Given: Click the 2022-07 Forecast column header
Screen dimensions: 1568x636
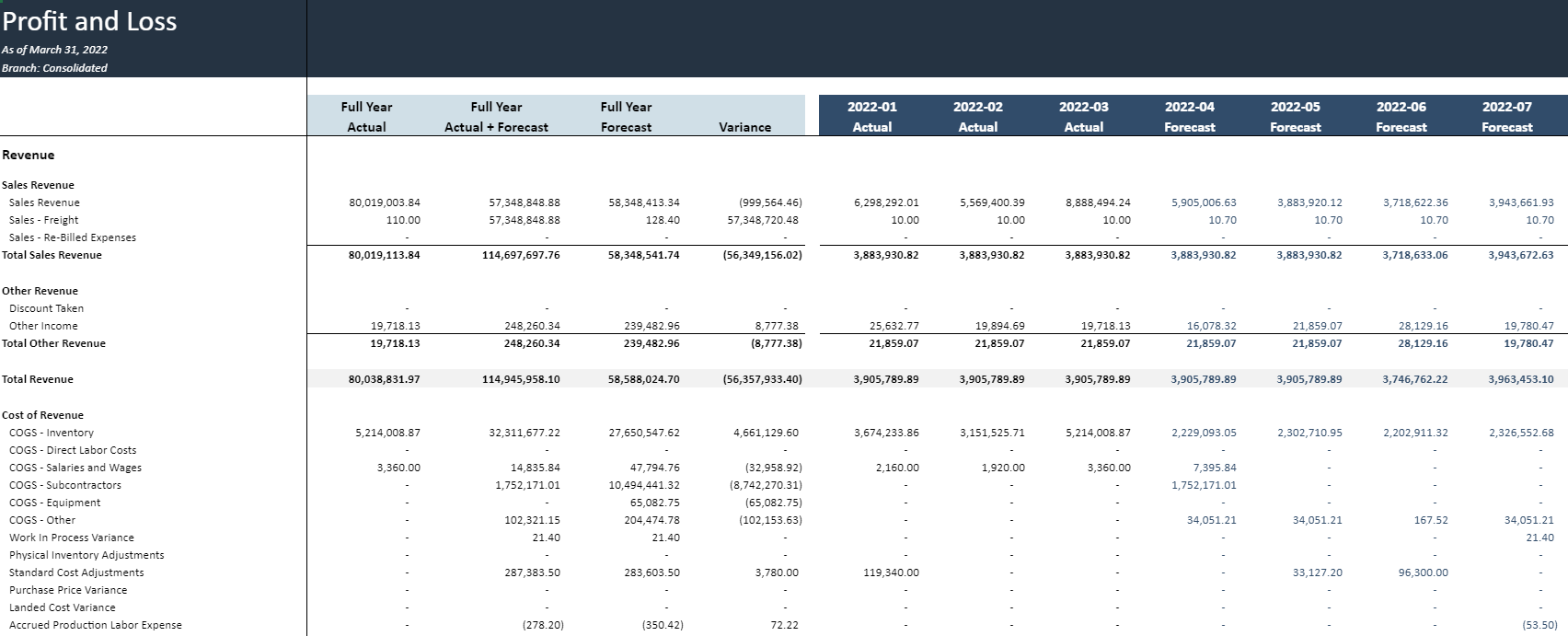Looking at the screenshot, I should click(1506, 117).
